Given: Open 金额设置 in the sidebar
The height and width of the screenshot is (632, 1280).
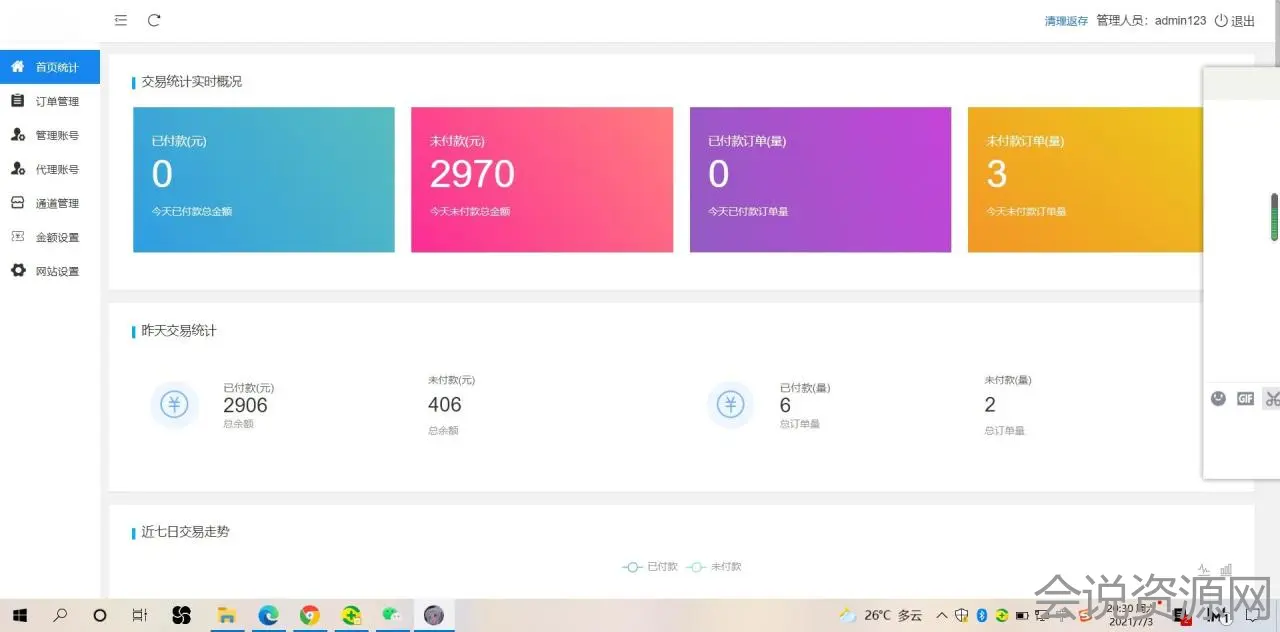Looking at the screenshot, I should point(56,237).
